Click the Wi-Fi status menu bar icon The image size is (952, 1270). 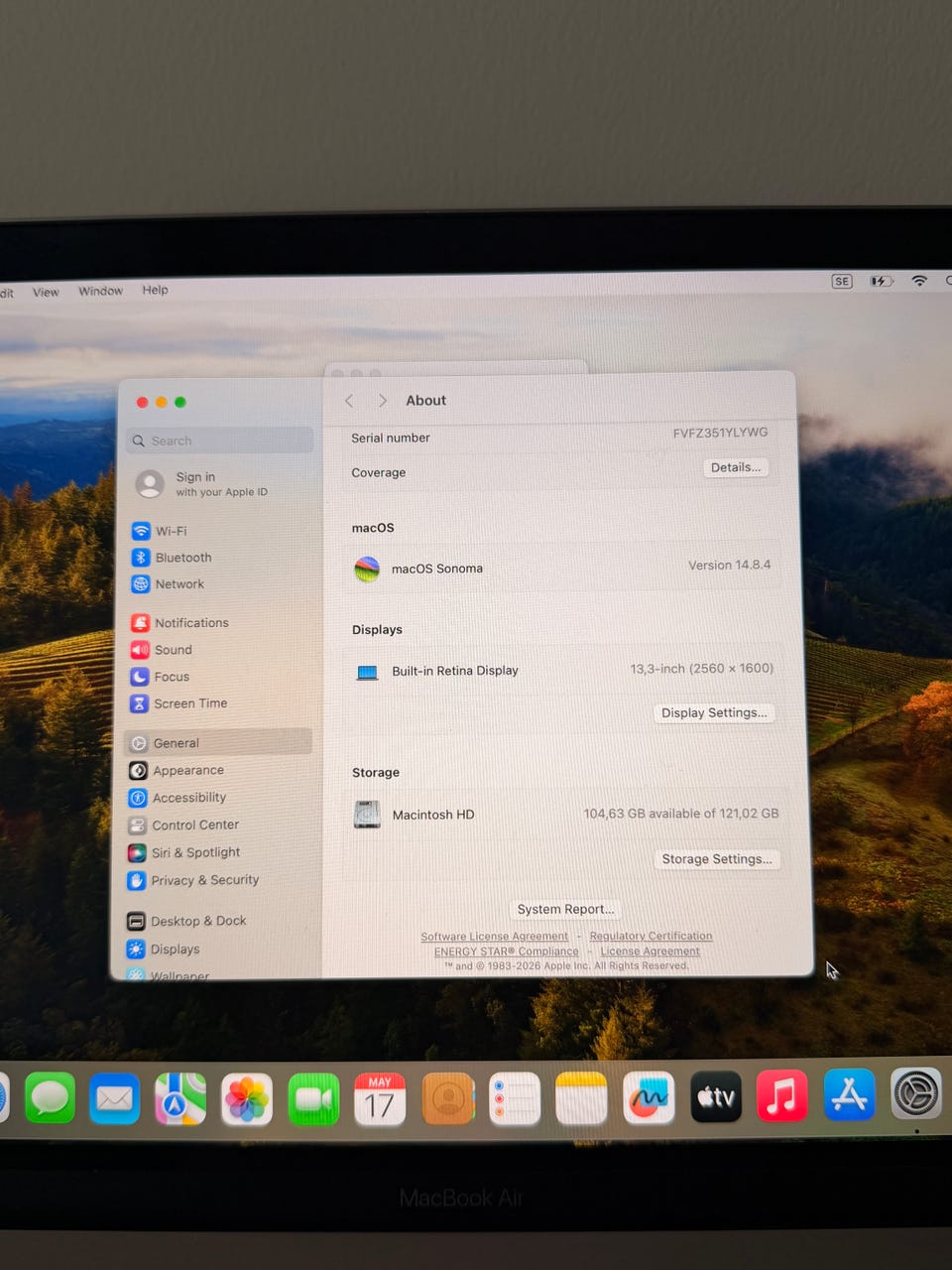[x=919, y=281]
